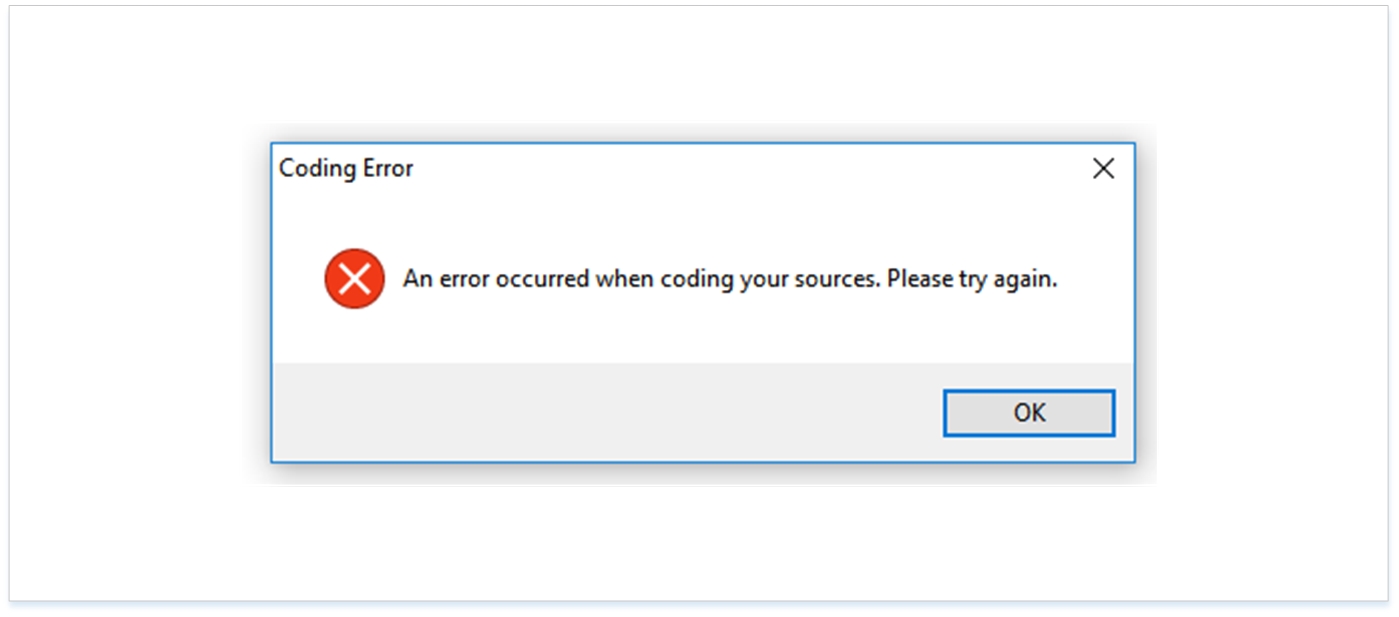Click the word "sources" in the message

838,280
